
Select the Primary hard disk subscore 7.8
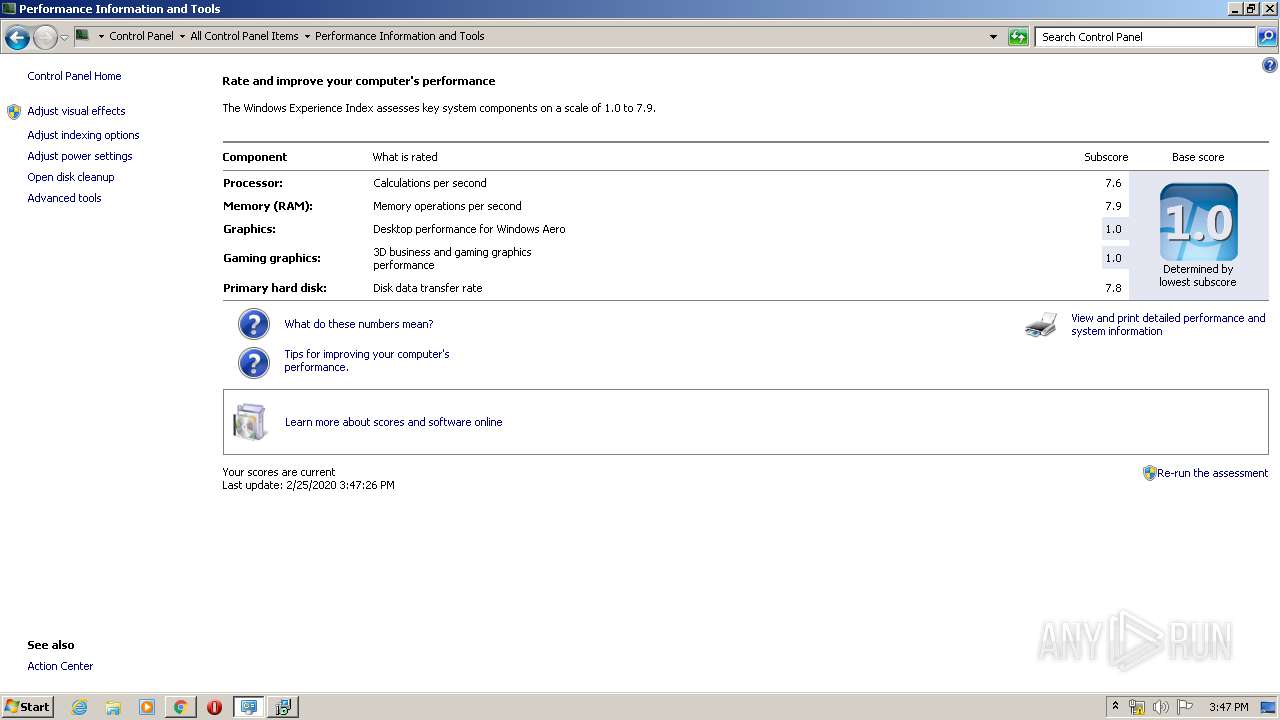pyautogui.click(x=1113, y=288)
